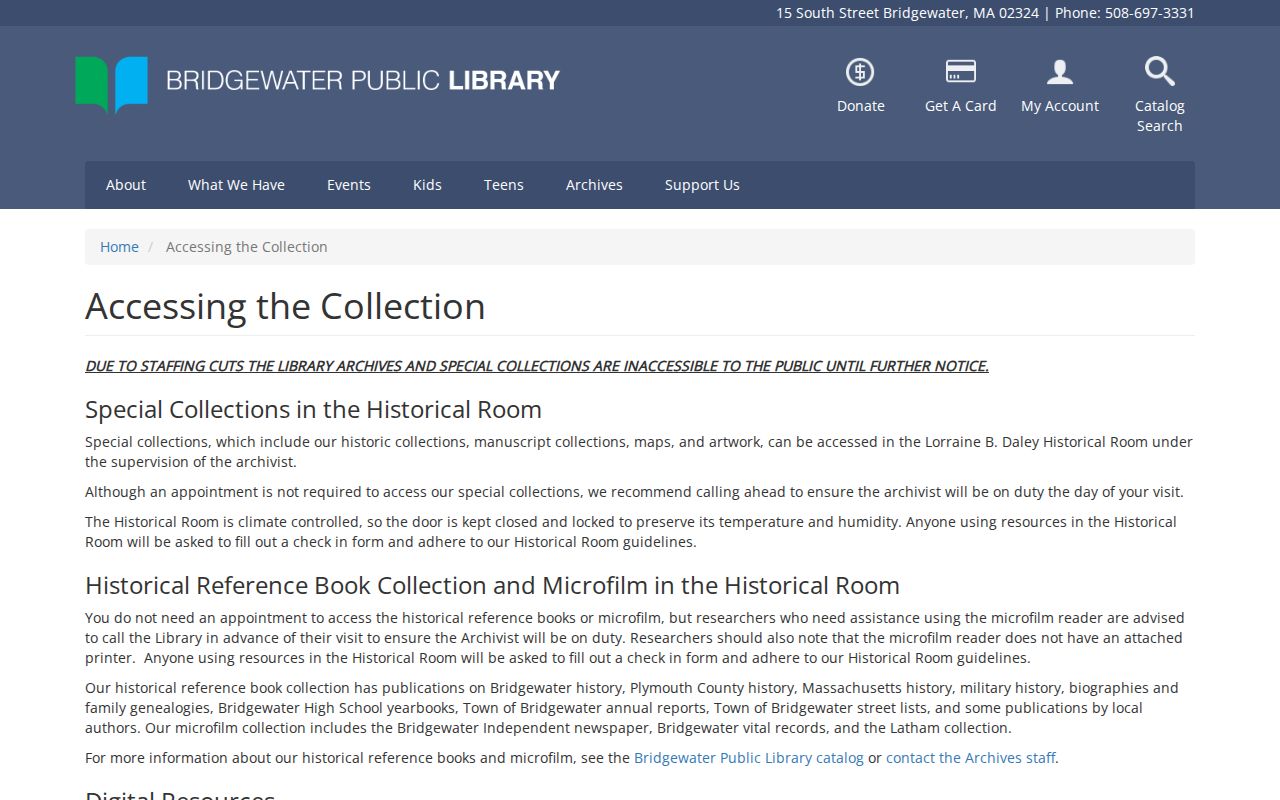The width and height of the screenshot is (1280, 800).
Task: Click the phone number 508-697-3331
Action: 1150,13
